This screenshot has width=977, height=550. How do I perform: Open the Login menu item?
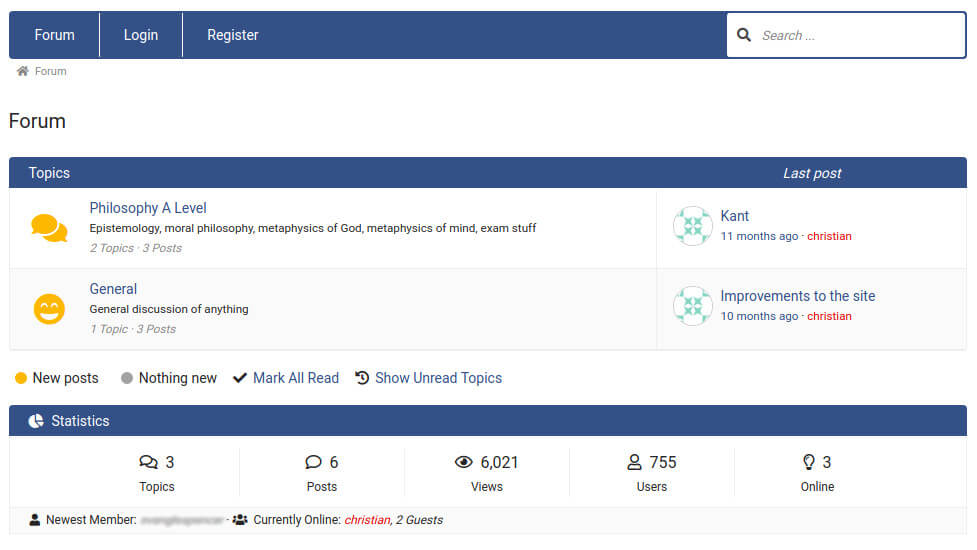141,35
